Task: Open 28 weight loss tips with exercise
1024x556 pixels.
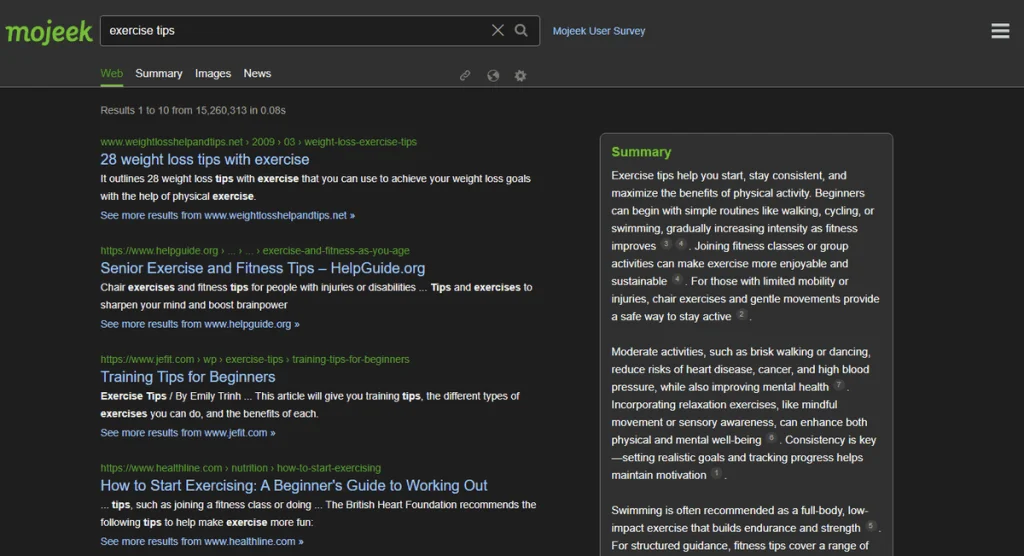Action: (x=204, y=159)
